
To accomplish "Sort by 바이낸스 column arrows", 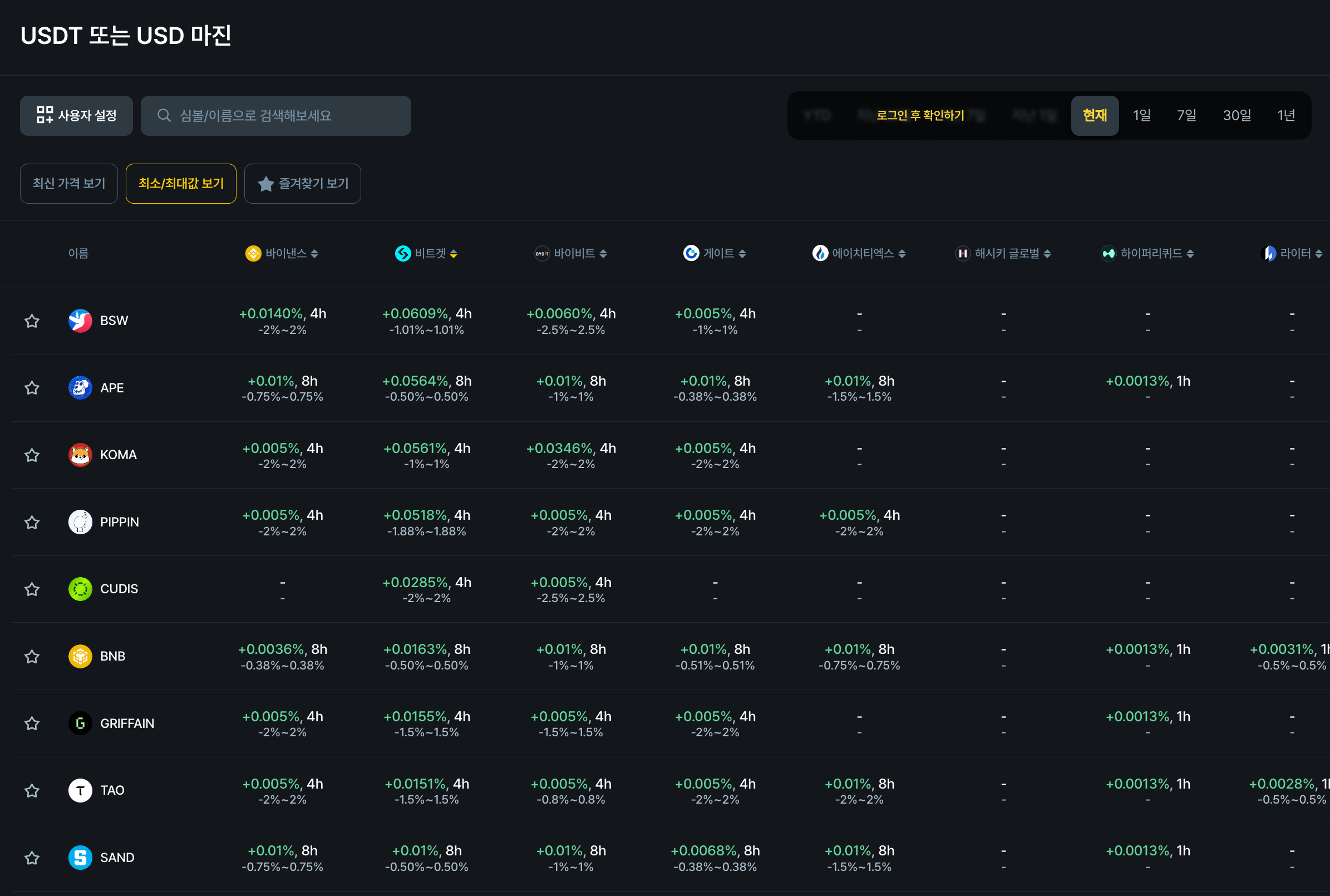I will click(x=315, y=254).
